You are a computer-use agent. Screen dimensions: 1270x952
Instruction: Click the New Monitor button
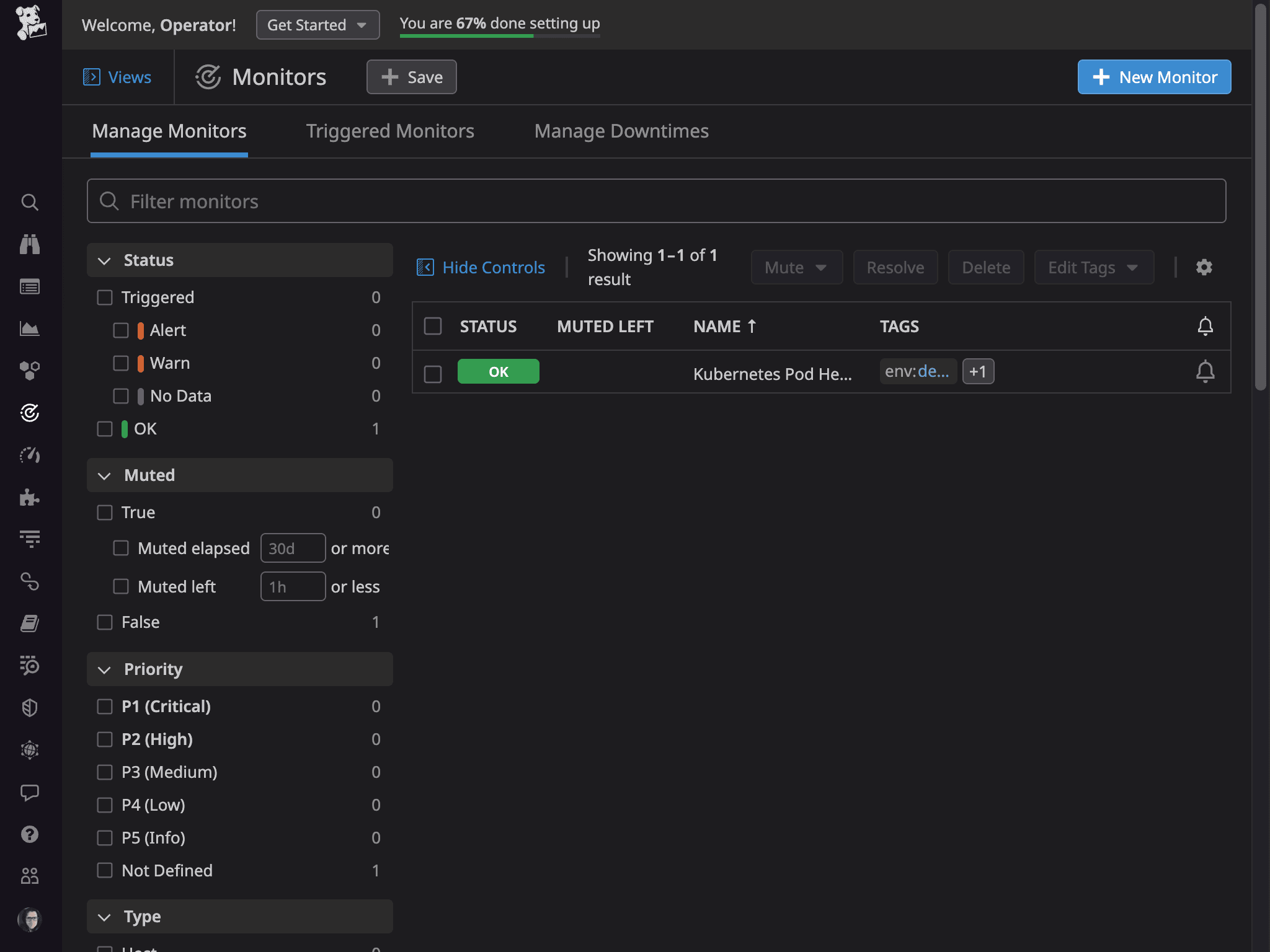(1155, 76)
